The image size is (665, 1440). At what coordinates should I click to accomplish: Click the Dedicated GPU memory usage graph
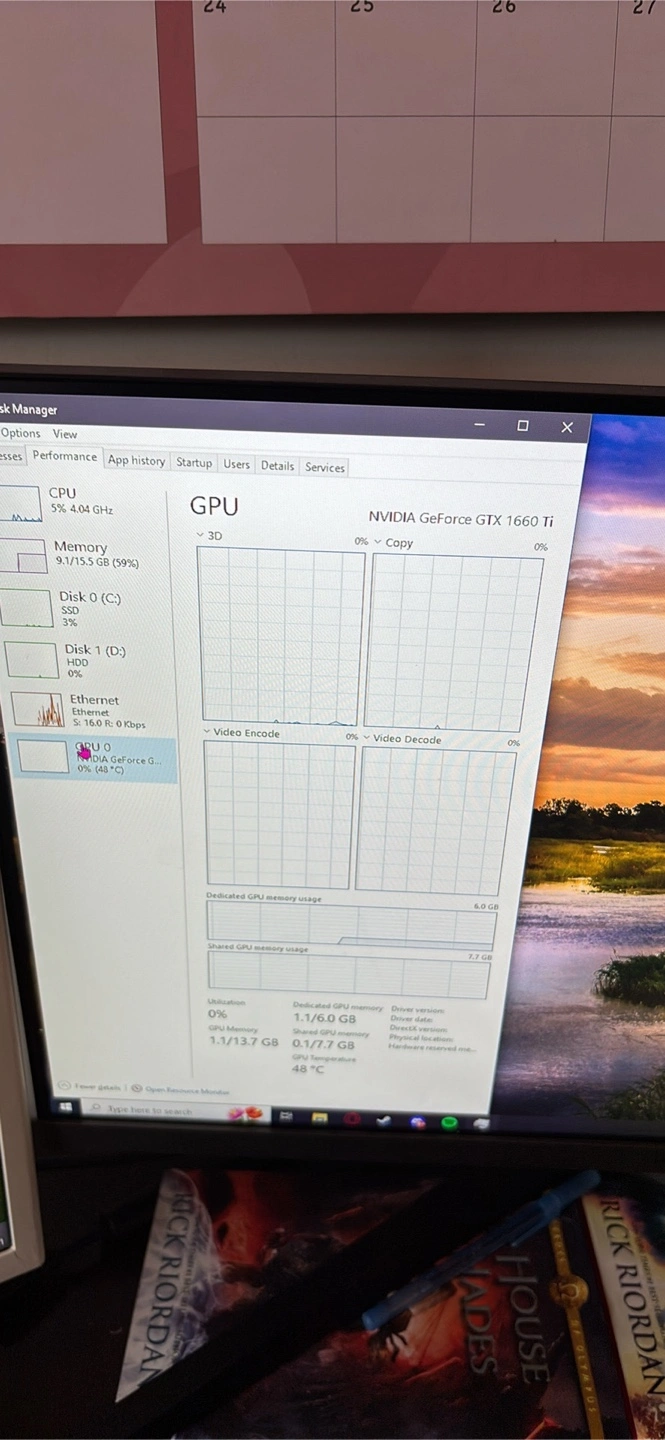351,925
